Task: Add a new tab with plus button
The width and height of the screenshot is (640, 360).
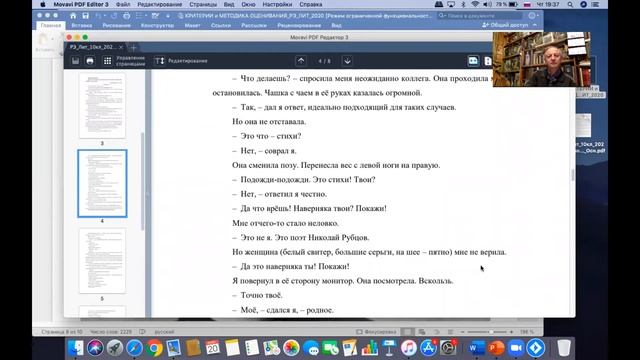Action: 133,47
